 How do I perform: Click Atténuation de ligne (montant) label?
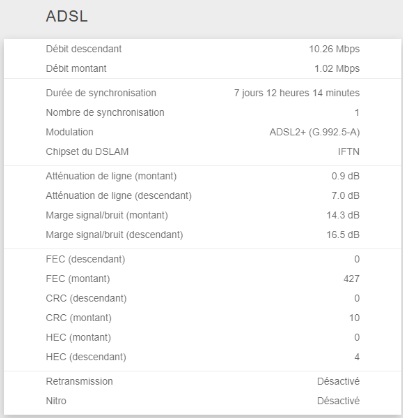click(x=111, y=176)
